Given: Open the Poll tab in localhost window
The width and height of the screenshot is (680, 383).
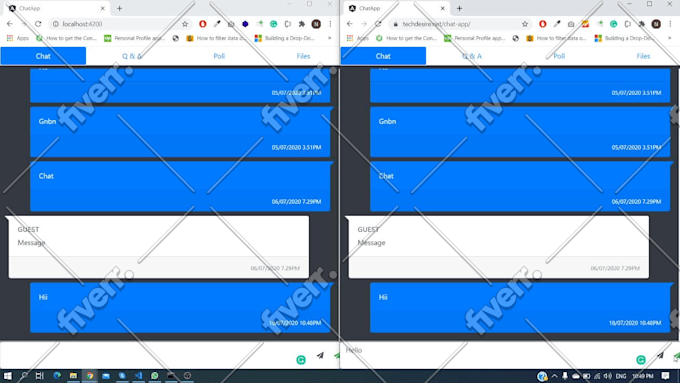Looking at the screenshot, I should point(219,56).
